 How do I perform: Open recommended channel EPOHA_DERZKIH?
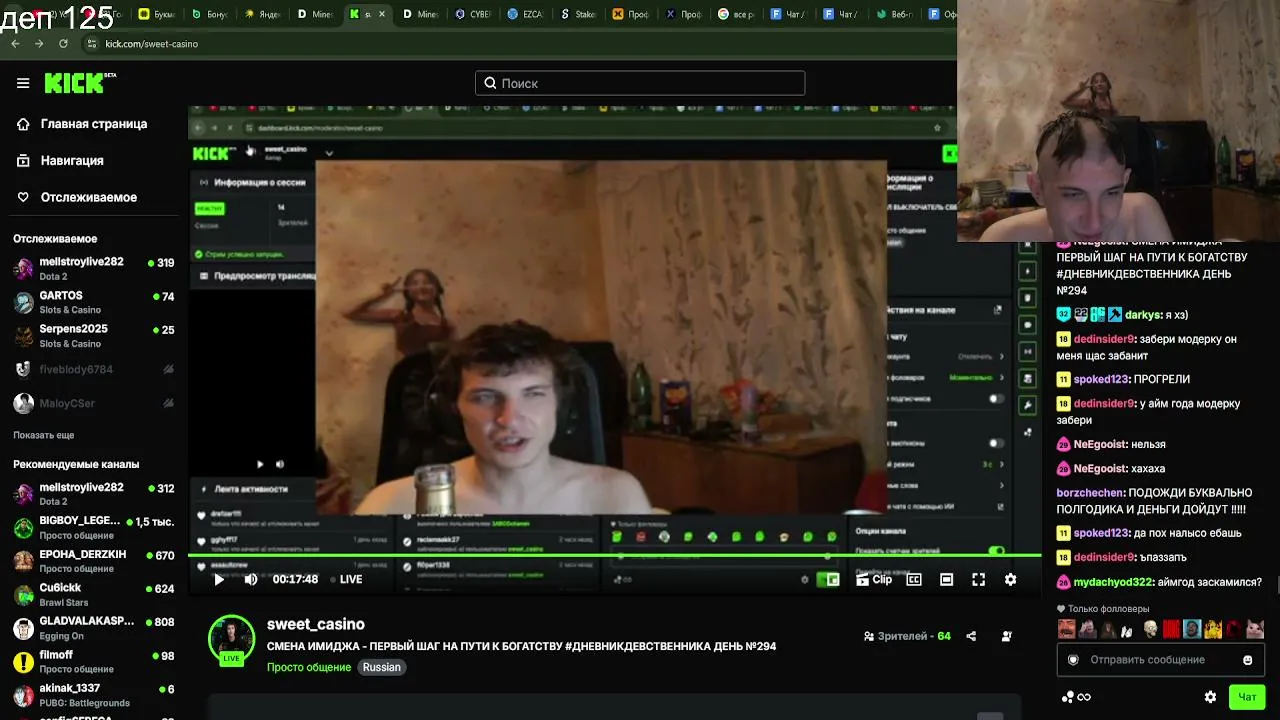click(94, 561)
